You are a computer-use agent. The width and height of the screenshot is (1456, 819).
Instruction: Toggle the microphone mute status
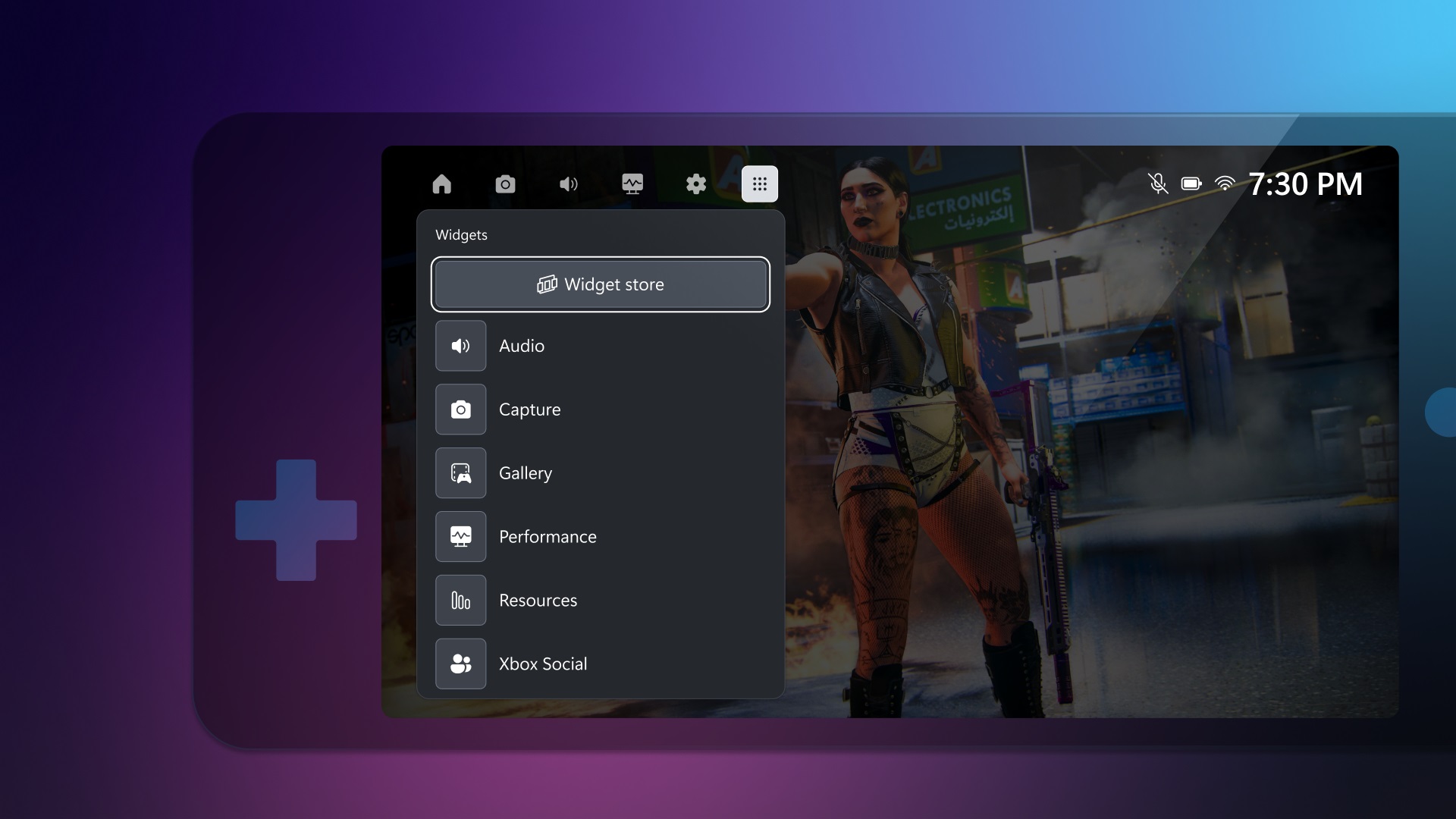pyautogui.click(x=1156, y=183)
